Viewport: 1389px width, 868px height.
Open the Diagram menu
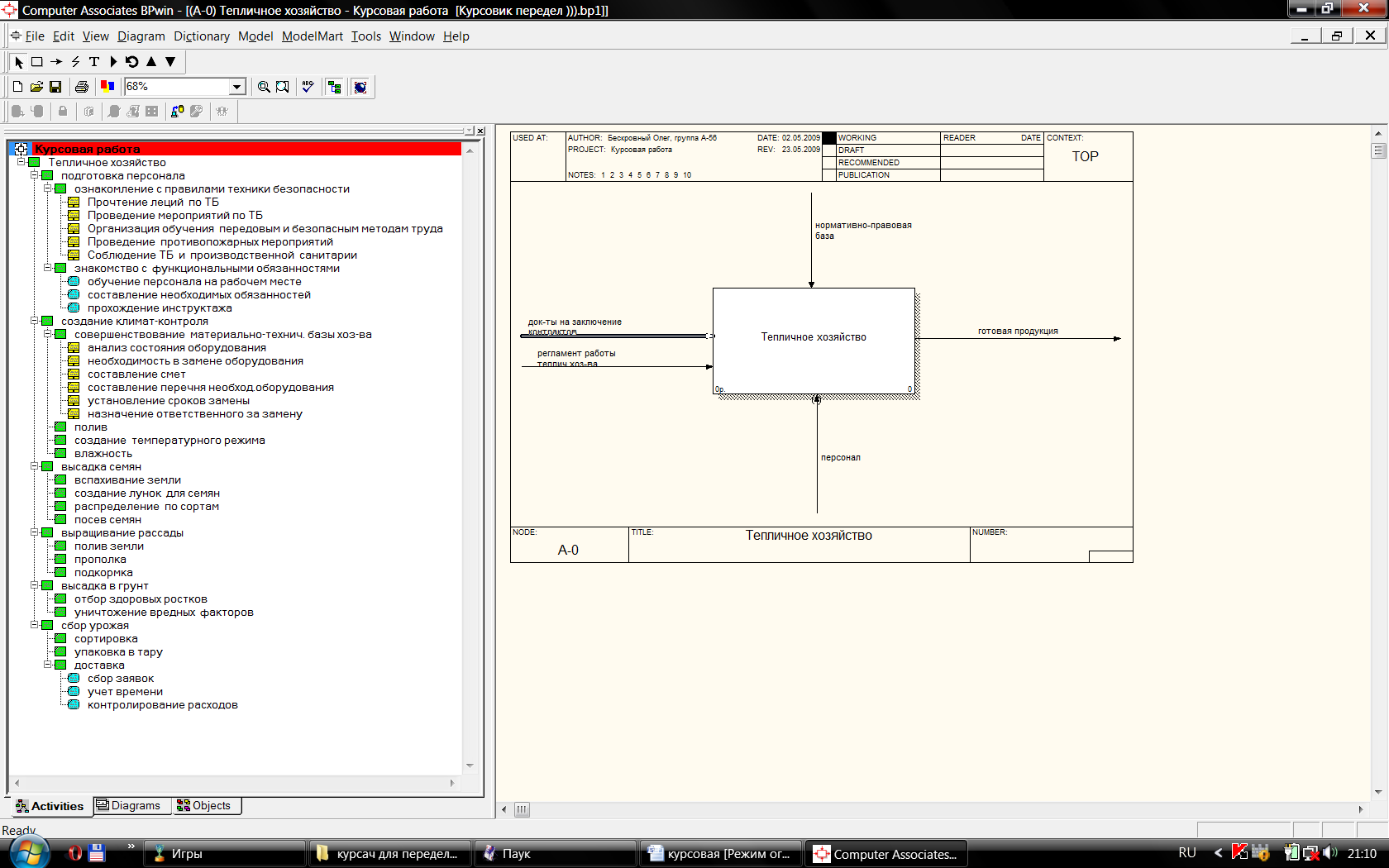click(141, 36)
